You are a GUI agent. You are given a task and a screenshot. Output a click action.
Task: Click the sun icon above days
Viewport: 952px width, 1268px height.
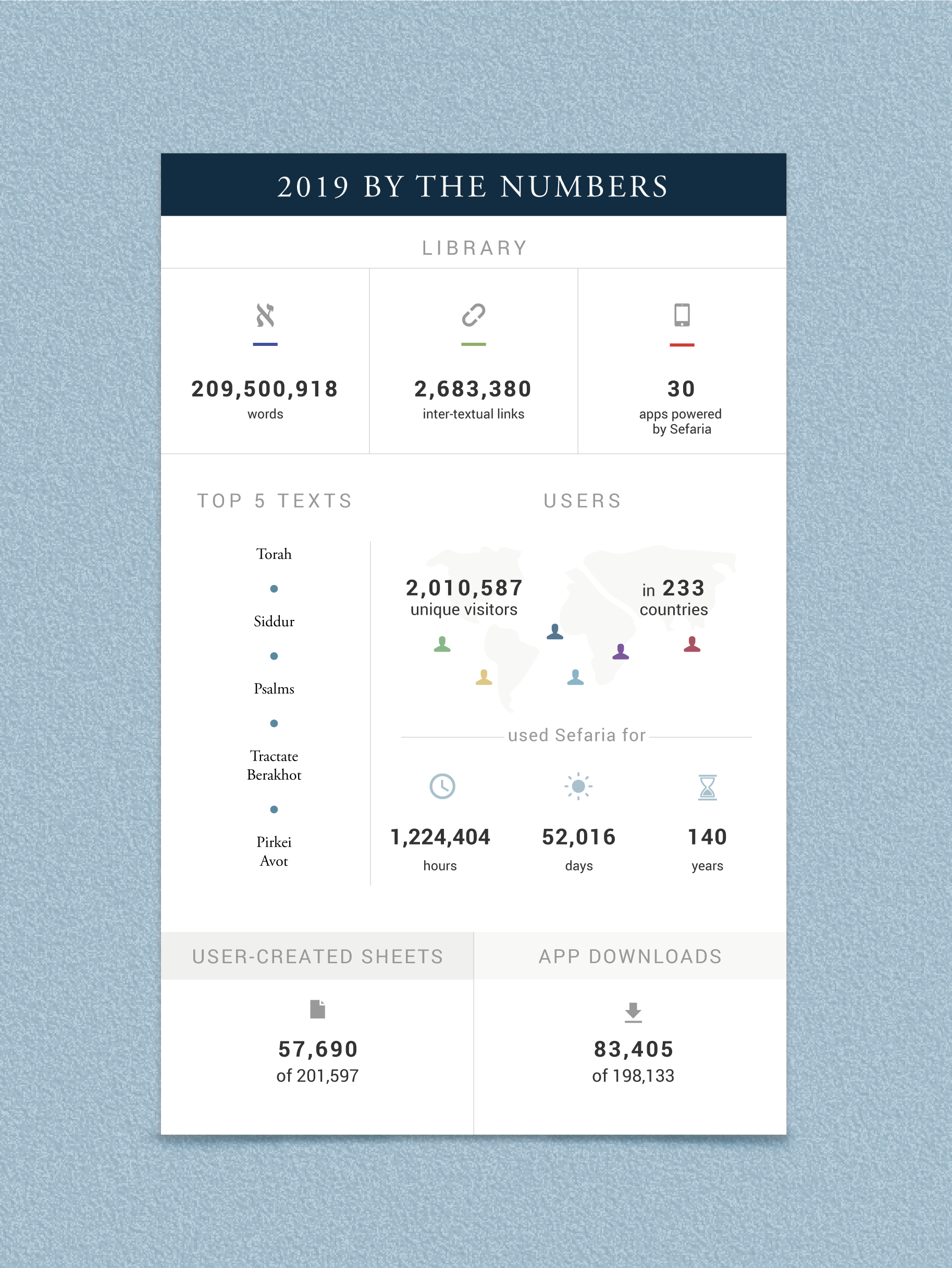579,786
